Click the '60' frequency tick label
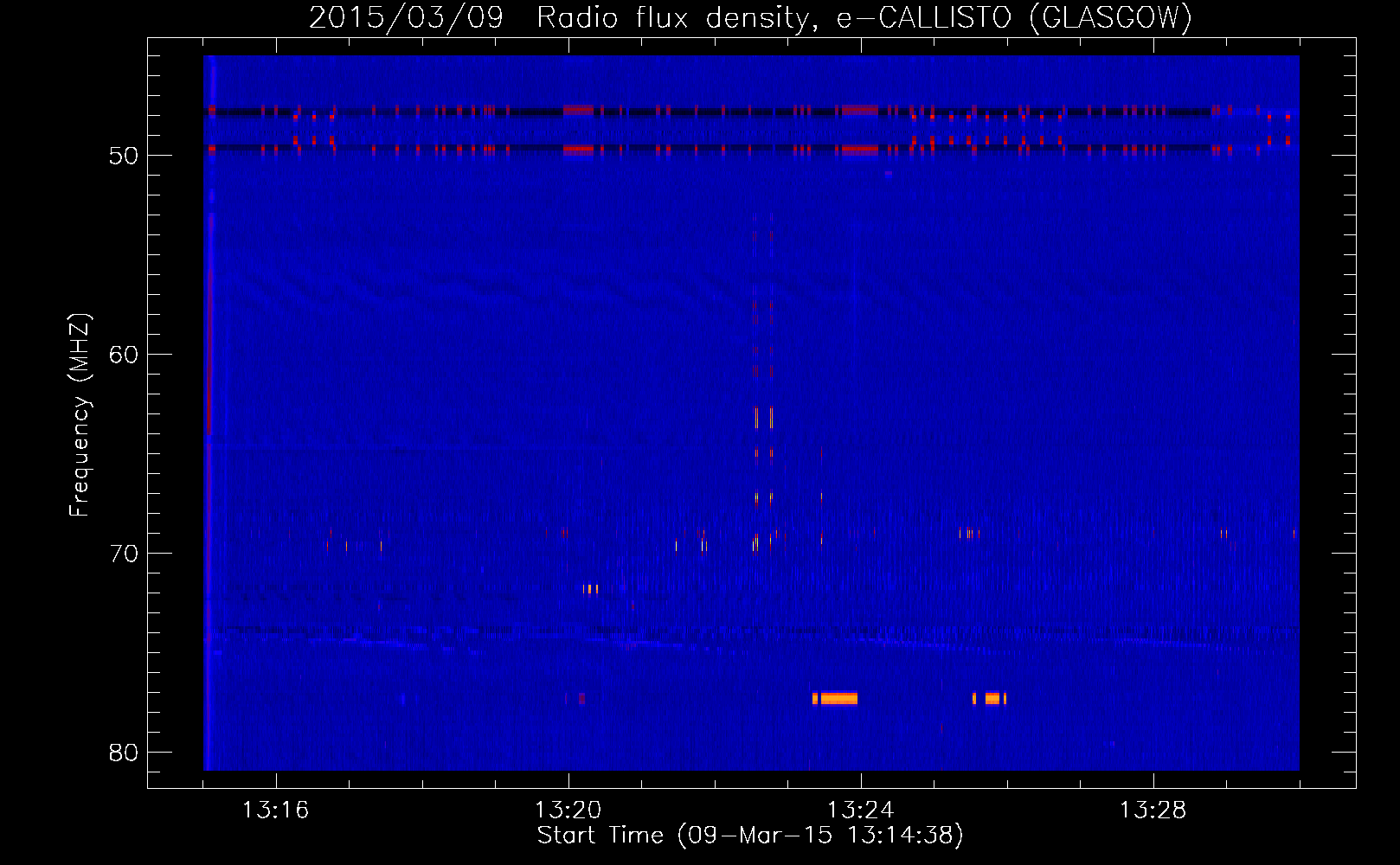 click(x=124, y=355)
